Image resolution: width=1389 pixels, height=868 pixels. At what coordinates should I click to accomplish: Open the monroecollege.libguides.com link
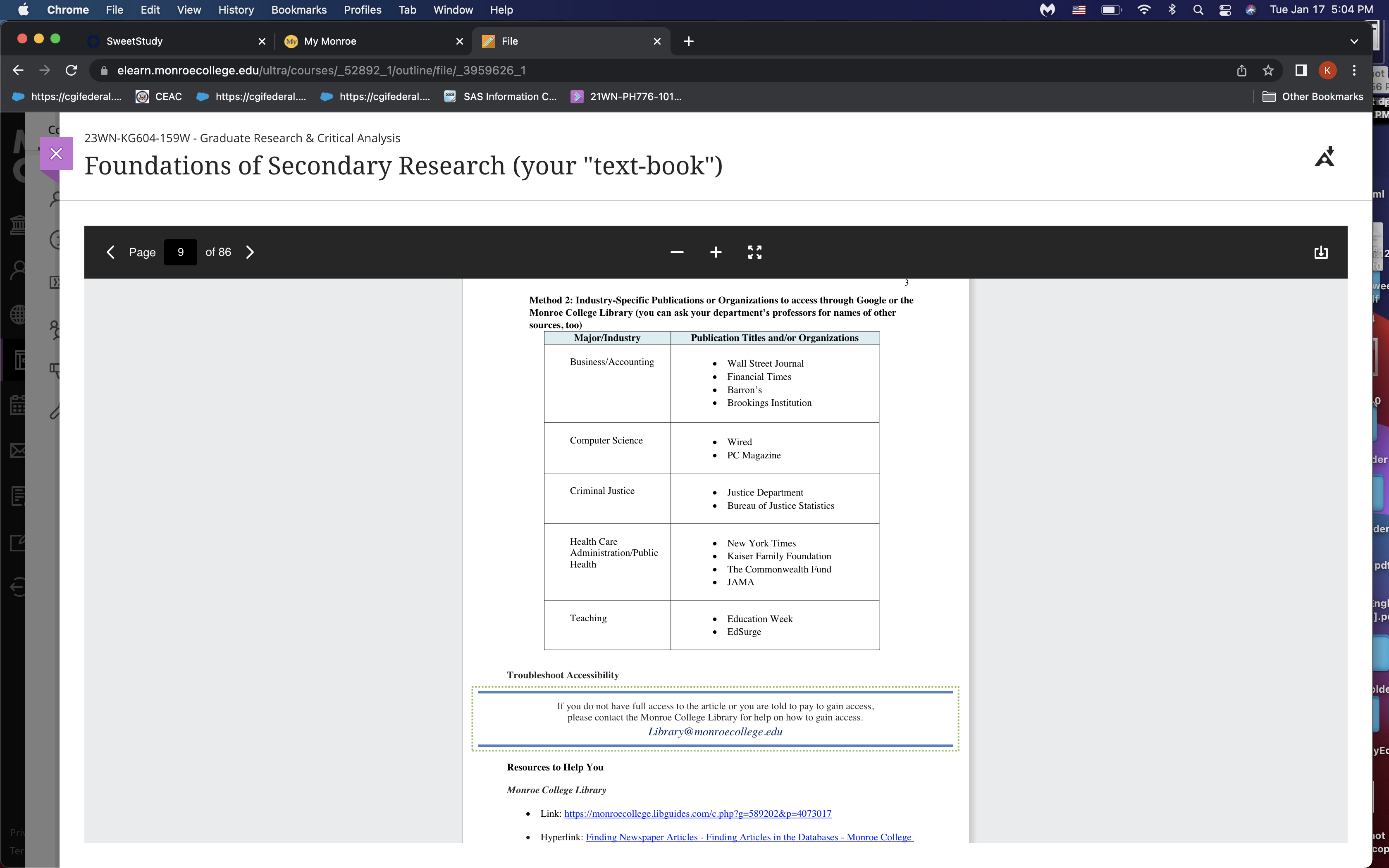[x=697, y=813]
